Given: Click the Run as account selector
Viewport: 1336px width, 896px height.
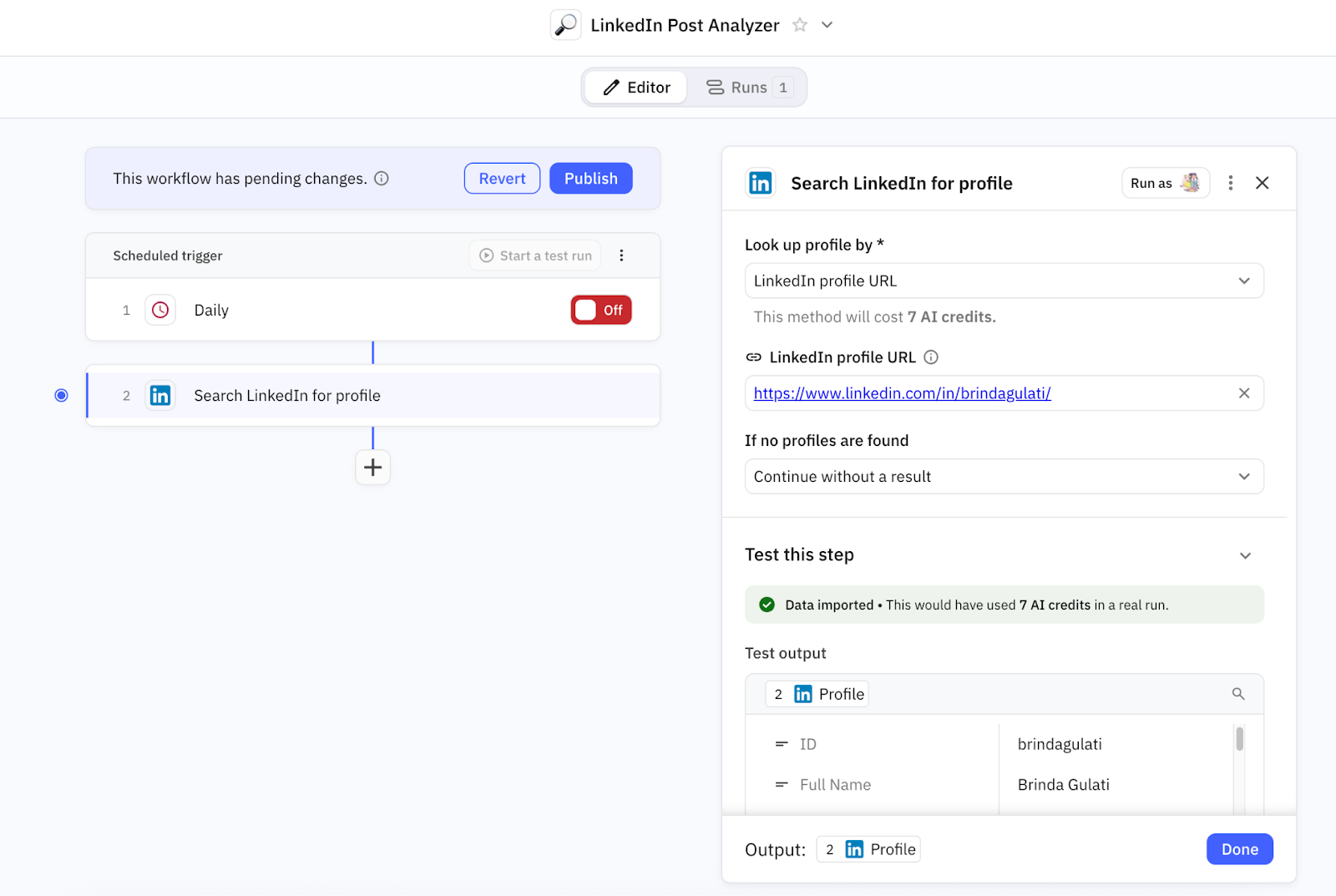Looking at the screenshot, I should pos(1165,183).
